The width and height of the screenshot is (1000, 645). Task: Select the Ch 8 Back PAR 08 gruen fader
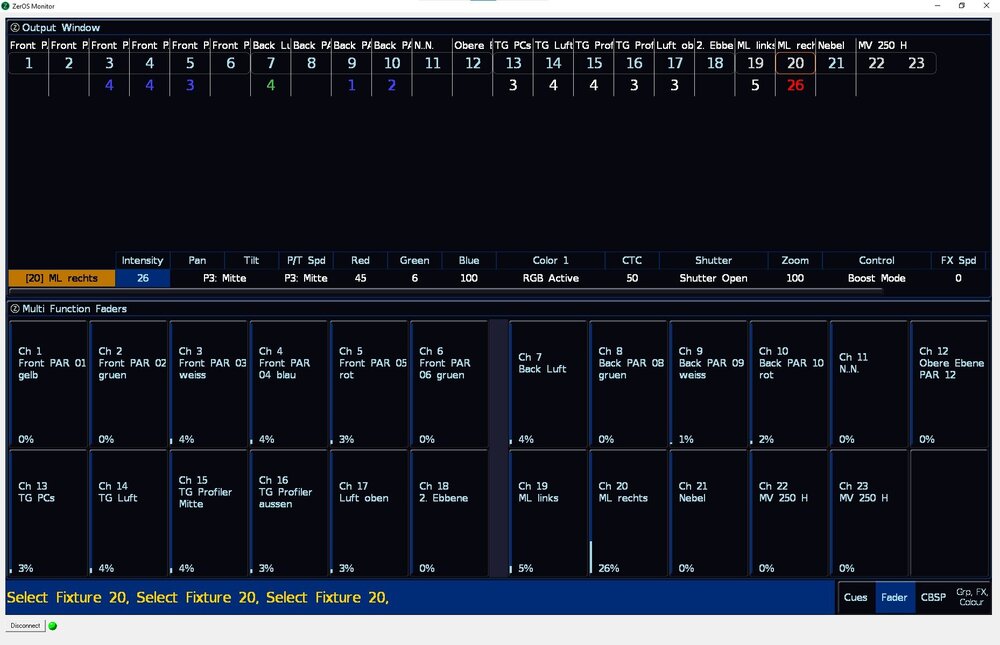[629, 384]
